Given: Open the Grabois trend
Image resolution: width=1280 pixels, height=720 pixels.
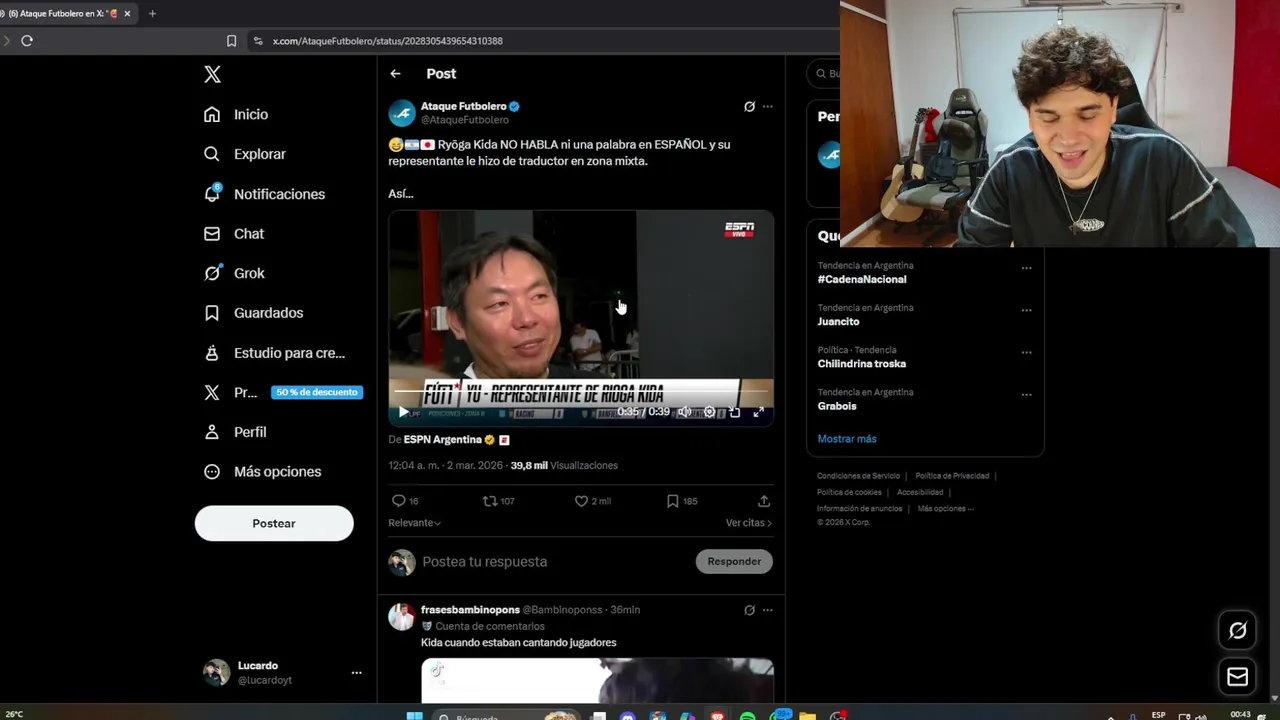Looking at the screenshot, I should point(837,406).
